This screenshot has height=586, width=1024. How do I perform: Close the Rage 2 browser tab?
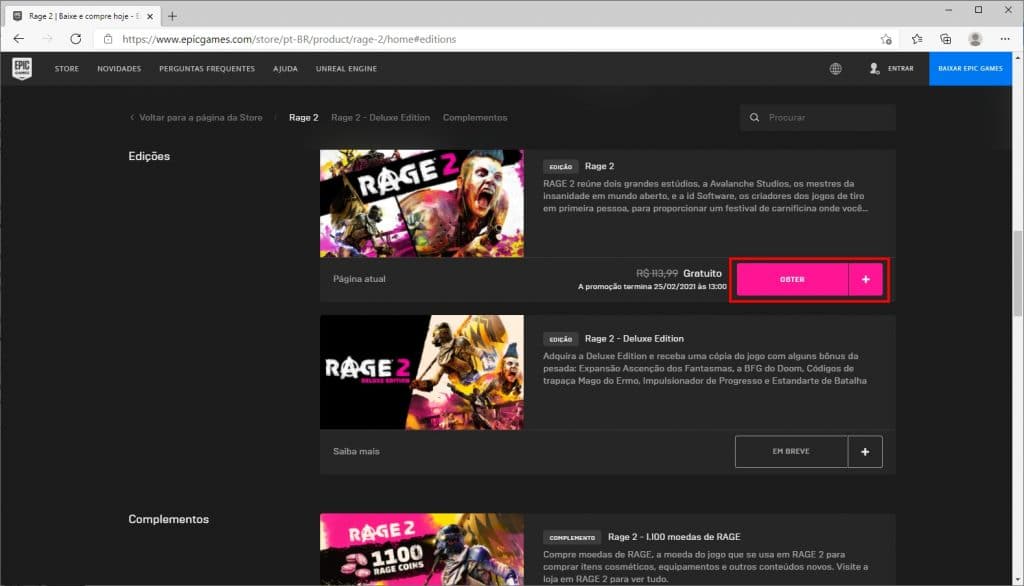click(150, 16)
